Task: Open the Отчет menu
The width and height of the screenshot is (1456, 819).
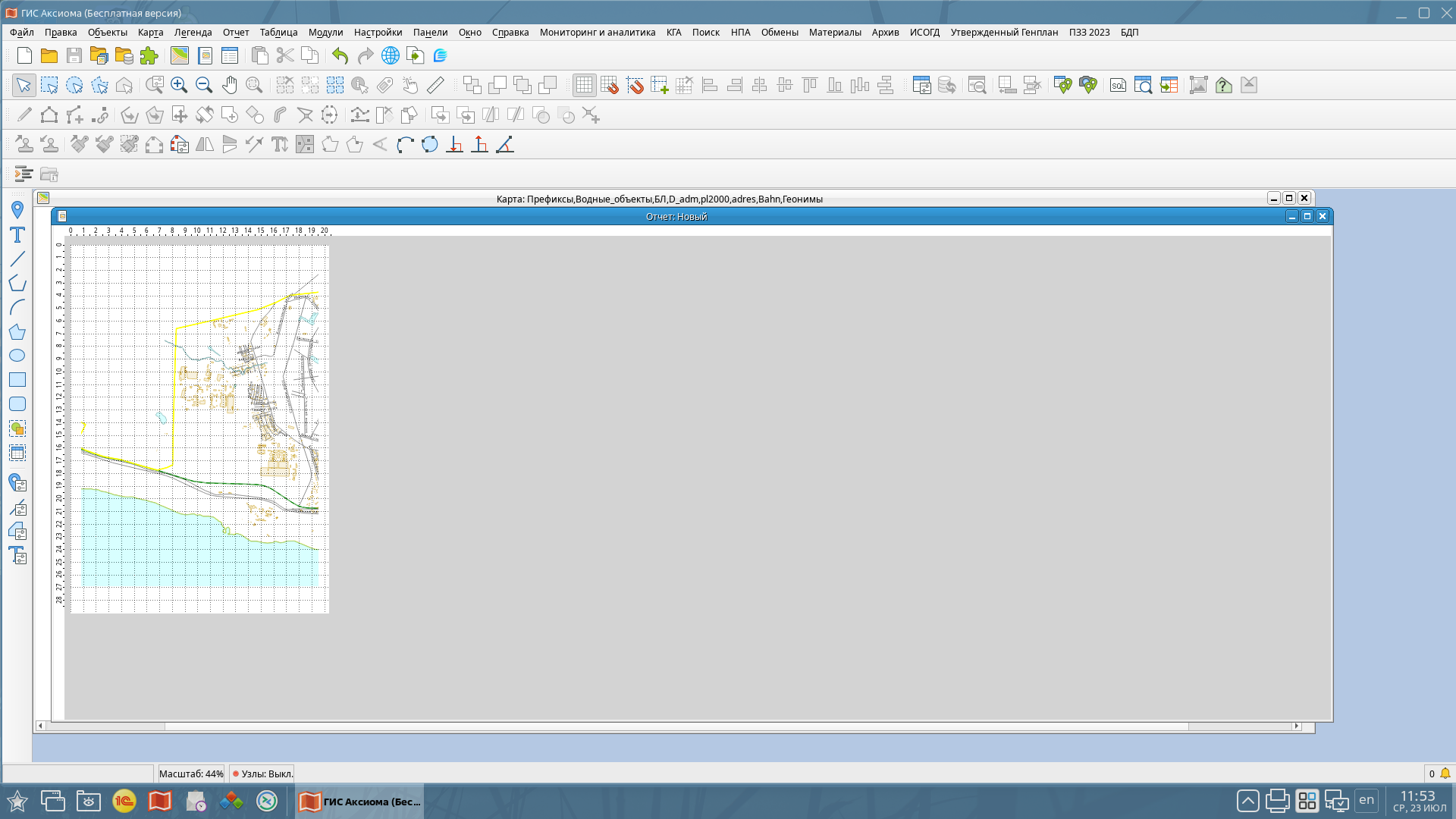Action: point(236,32)
